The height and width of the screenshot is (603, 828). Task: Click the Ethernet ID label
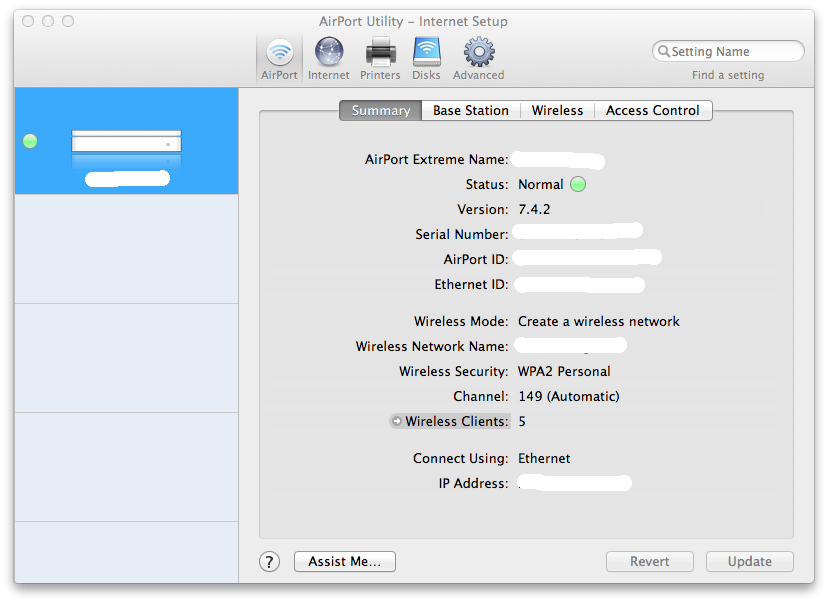click(x=472, y=285)
